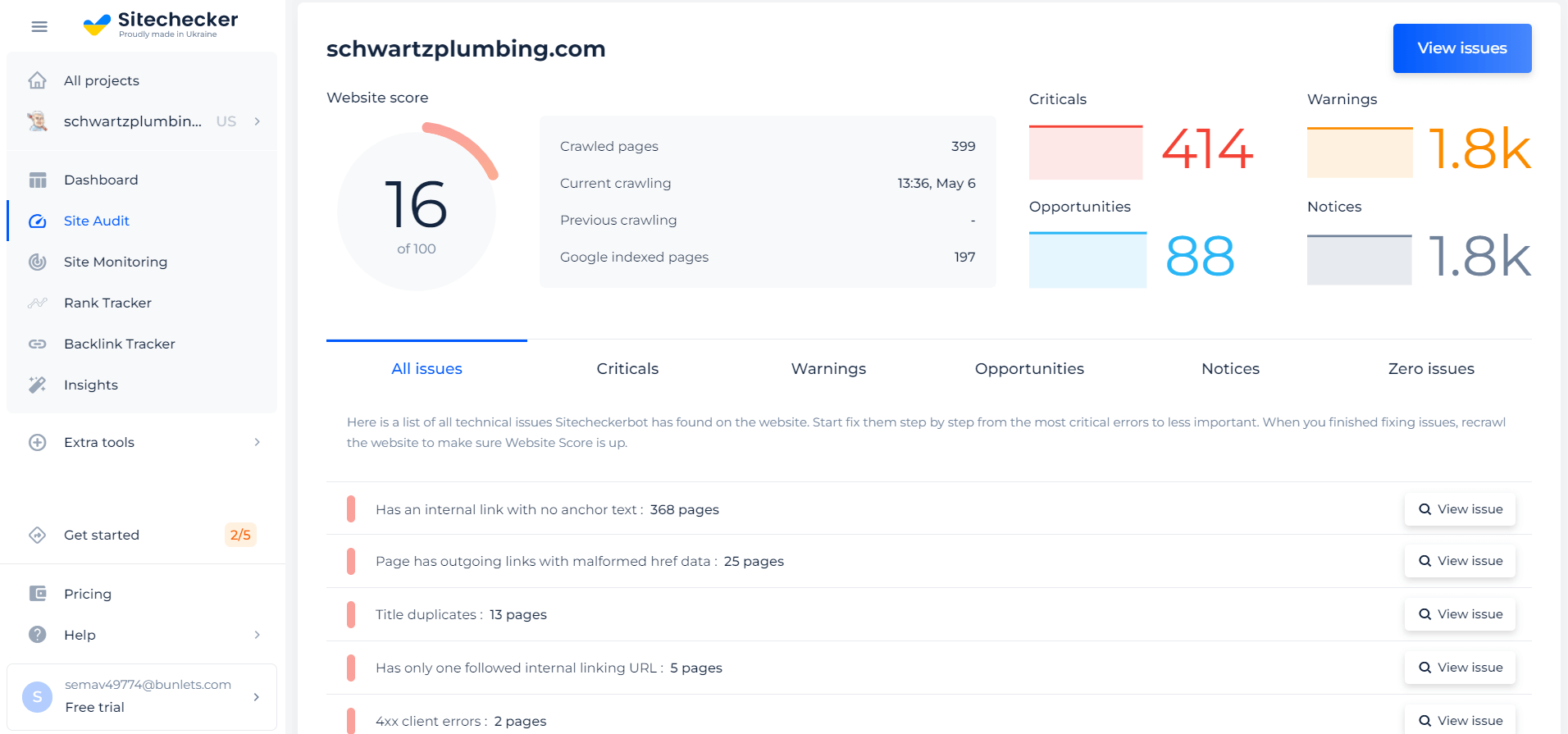Open Rank Tracker section
1568x734 pixels.
pyautogui.click(x=107, y=303)
